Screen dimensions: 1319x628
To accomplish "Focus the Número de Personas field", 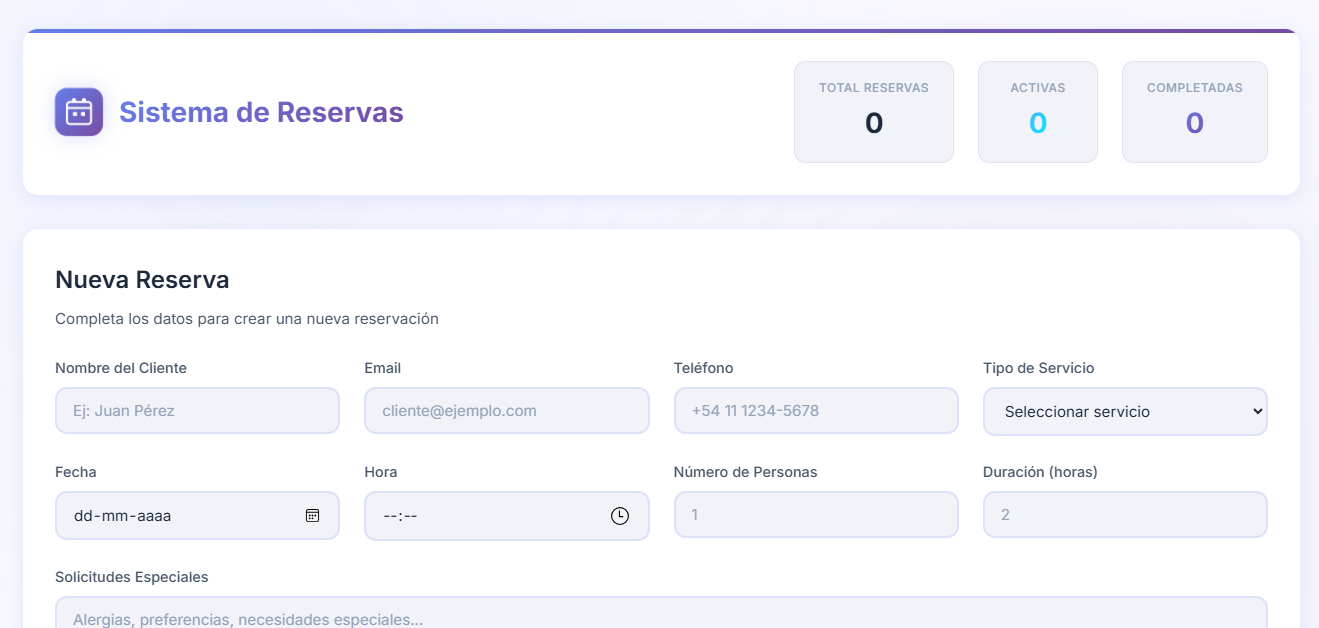I will point(816,514).
